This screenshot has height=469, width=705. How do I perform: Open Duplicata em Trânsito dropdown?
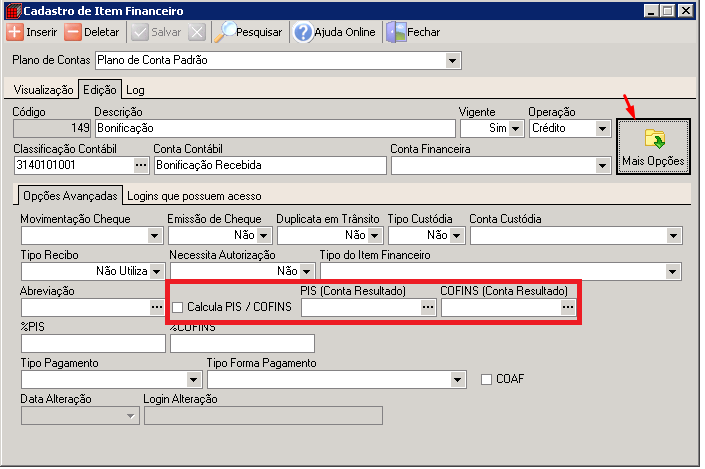[x=375, y=236]
